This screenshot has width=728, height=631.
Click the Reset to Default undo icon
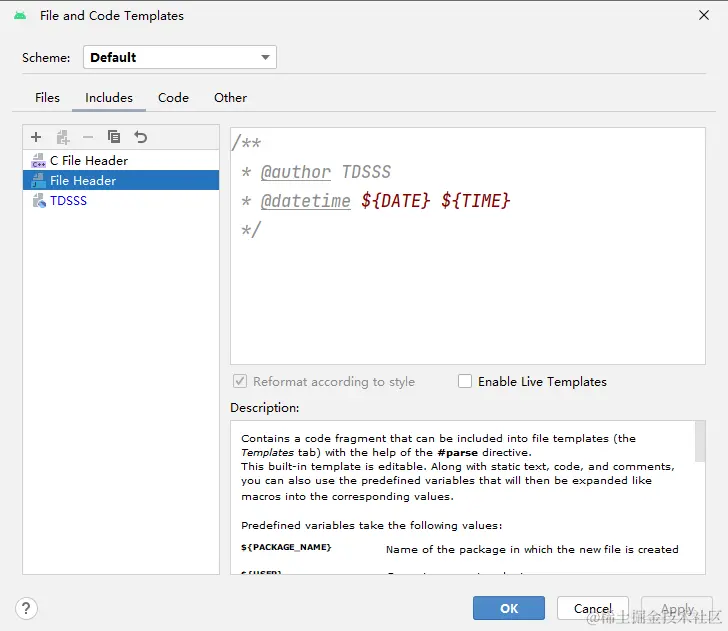pyautogui.click(x=140, y=137)
